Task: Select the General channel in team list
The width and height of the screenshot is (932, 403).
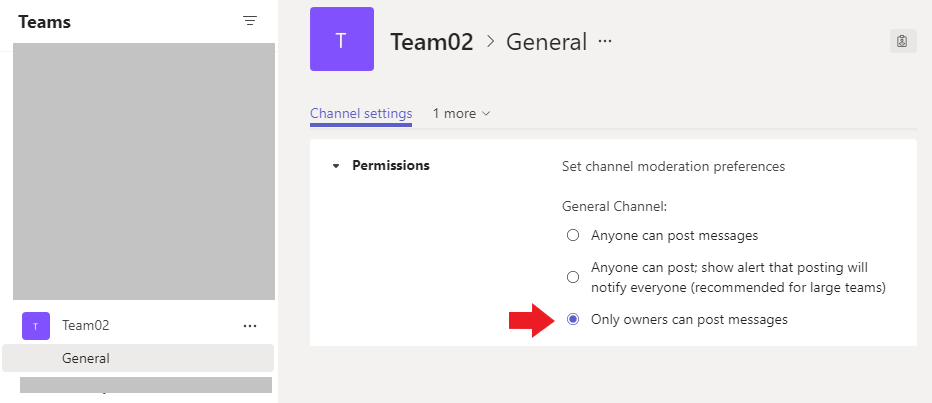Action: [86, 358]
